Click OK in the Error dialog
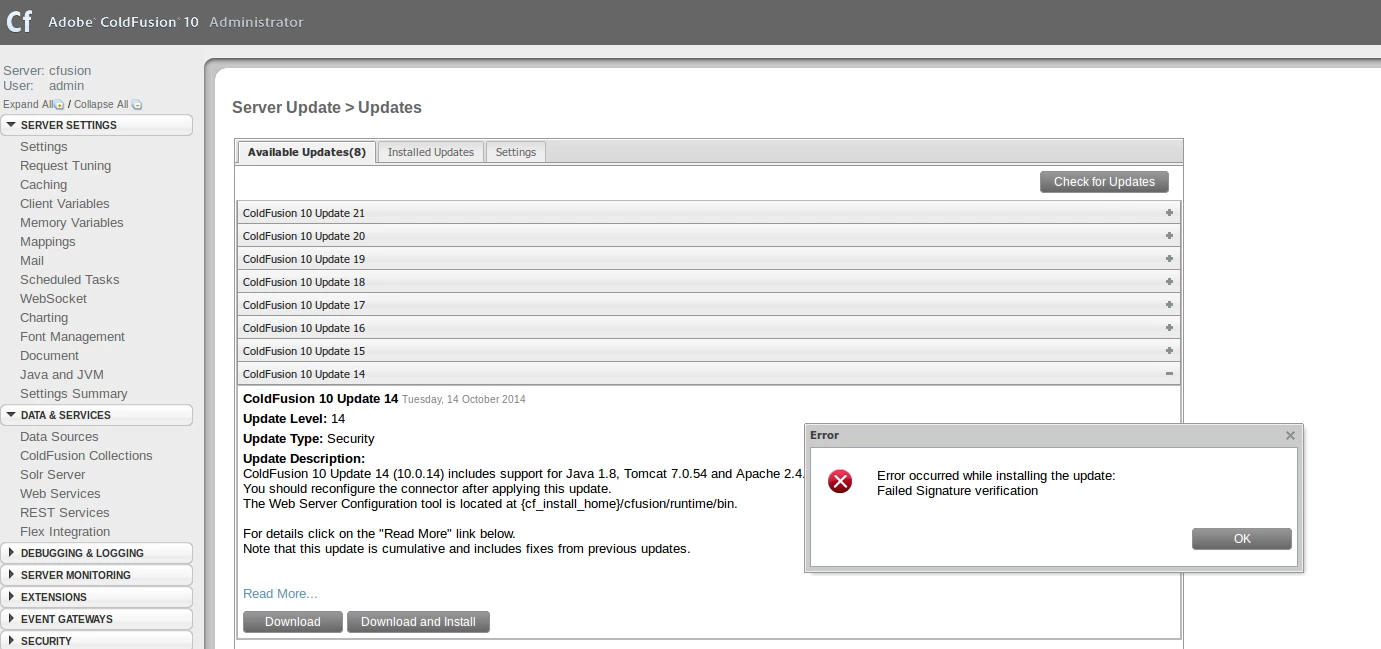1381x649 pixels. [x=1242, y=539]
